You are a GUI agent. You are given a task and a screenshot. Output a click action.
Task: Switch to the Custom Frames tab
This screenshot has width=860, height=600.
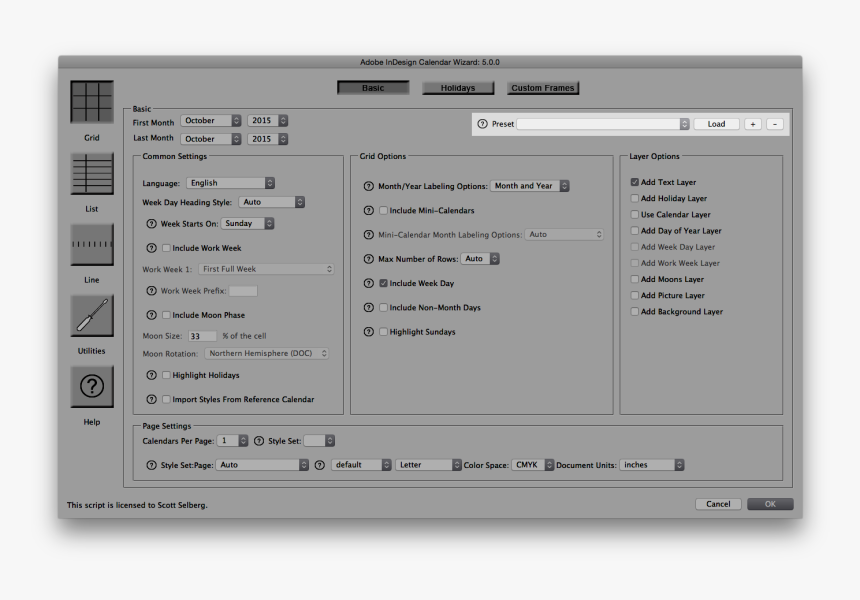point(543,88)
